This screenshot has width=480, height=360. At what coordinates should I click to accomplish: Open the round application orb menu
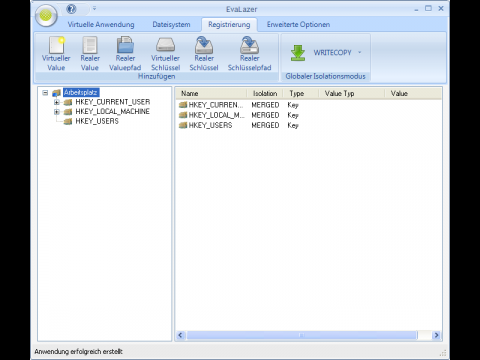(x=46, y=15)
